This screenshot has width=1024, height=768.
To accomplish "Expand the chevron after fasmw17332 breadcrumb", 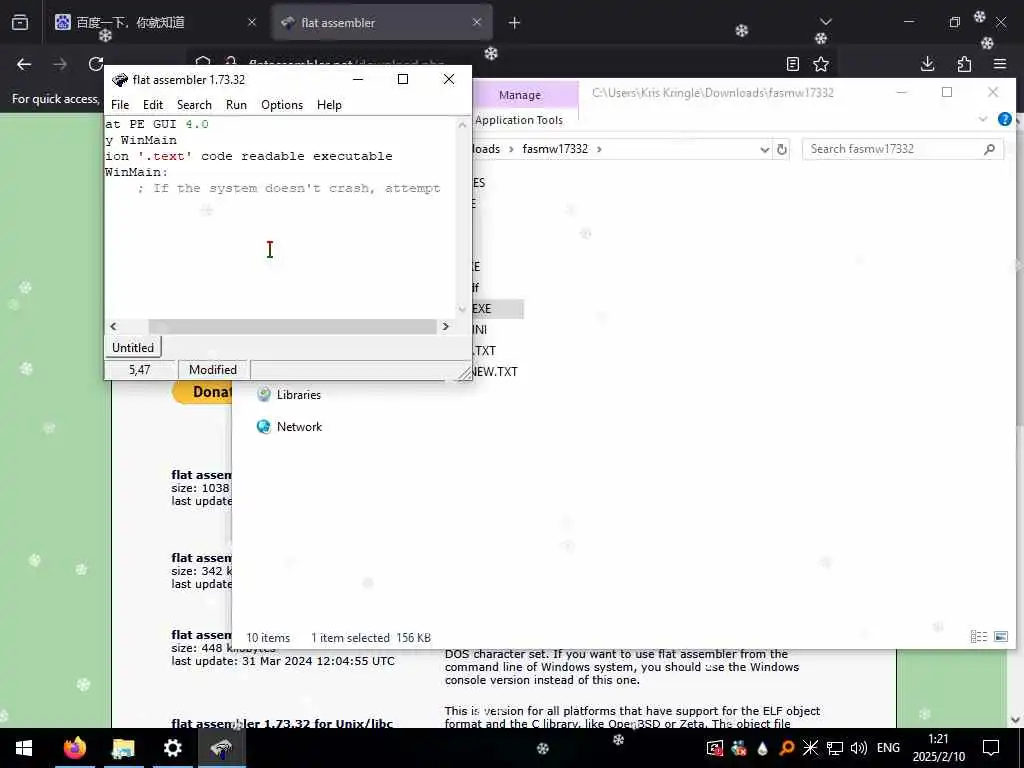I will pyautogui.click(x=600, y=149).
